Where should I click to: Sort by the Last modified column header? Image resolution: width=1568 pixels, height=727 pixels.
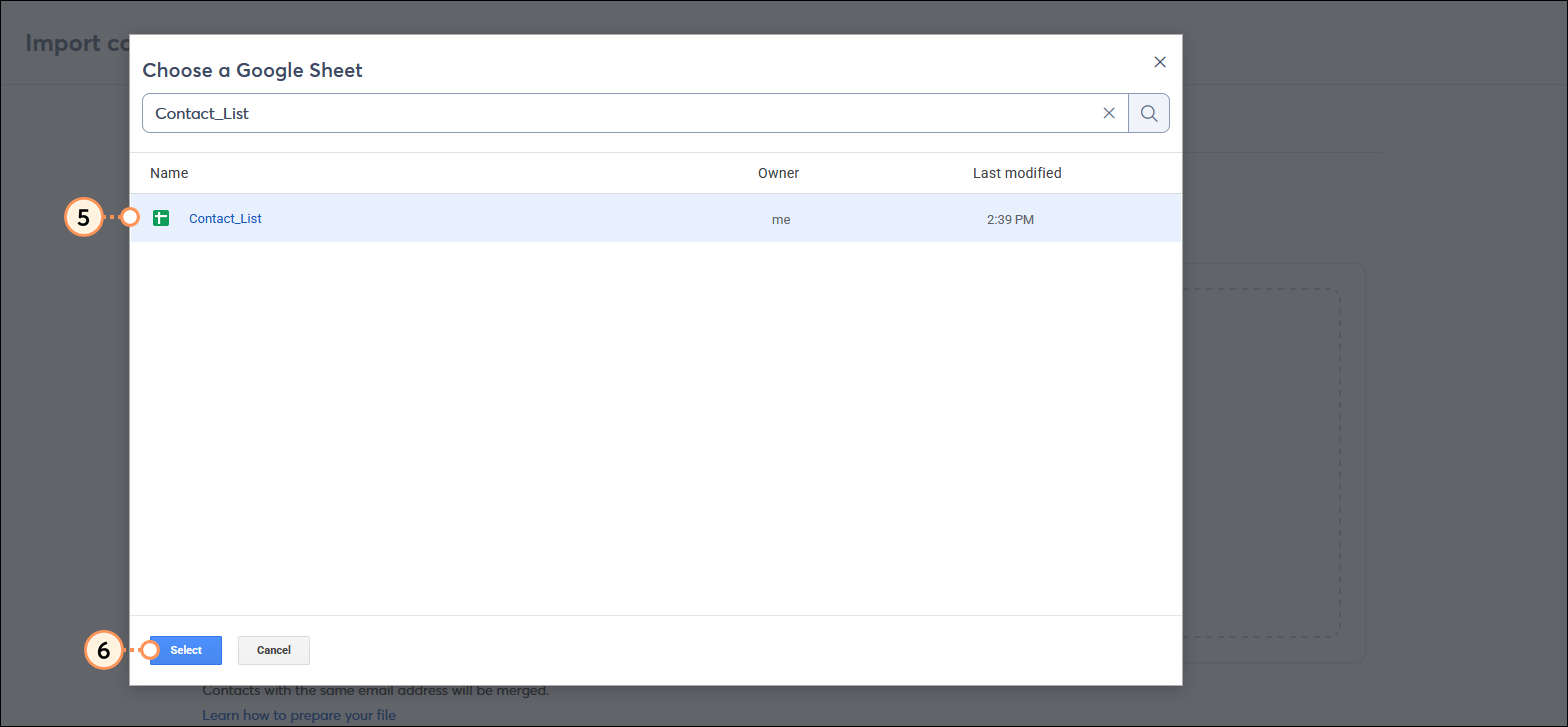click(x=1017, y=173)
